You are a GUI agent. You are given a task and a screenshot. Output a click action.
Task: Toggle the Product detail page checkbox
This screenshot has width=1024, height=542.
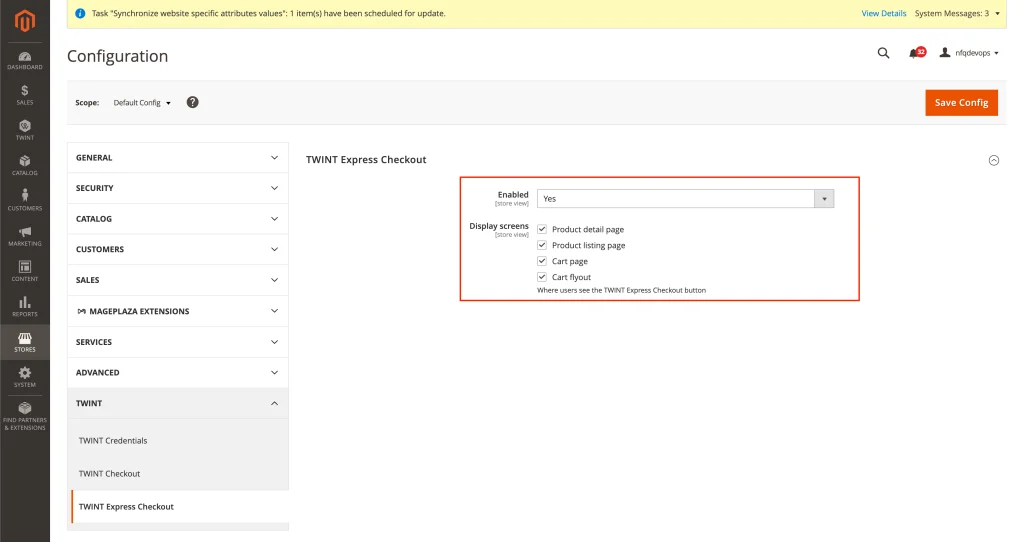point(542,229)
